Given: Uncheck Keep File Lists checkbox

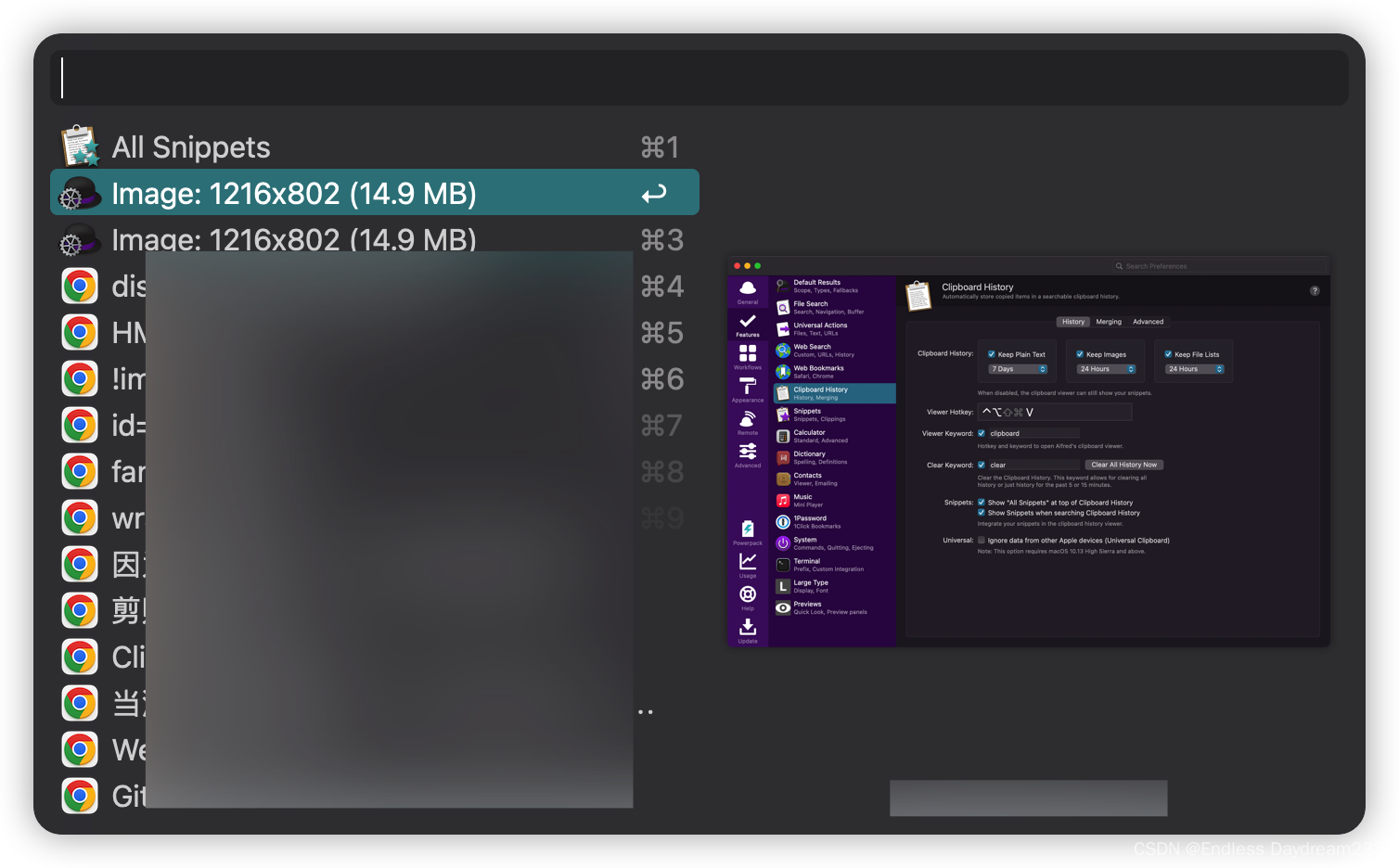Looking at the screenshot, I should (x=1168, y=354).
